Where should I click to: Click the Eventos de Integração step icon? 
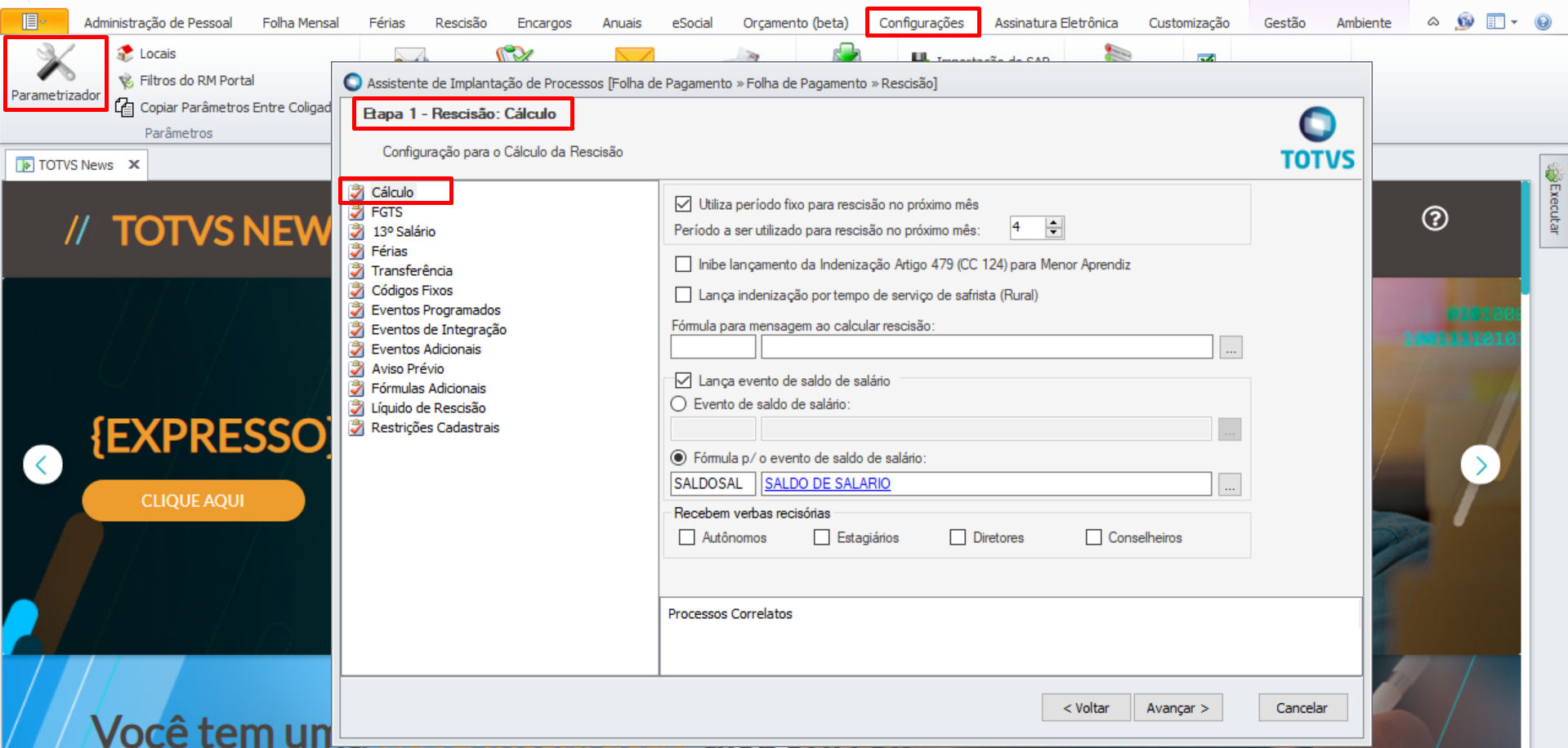click(x=356, y=330)
